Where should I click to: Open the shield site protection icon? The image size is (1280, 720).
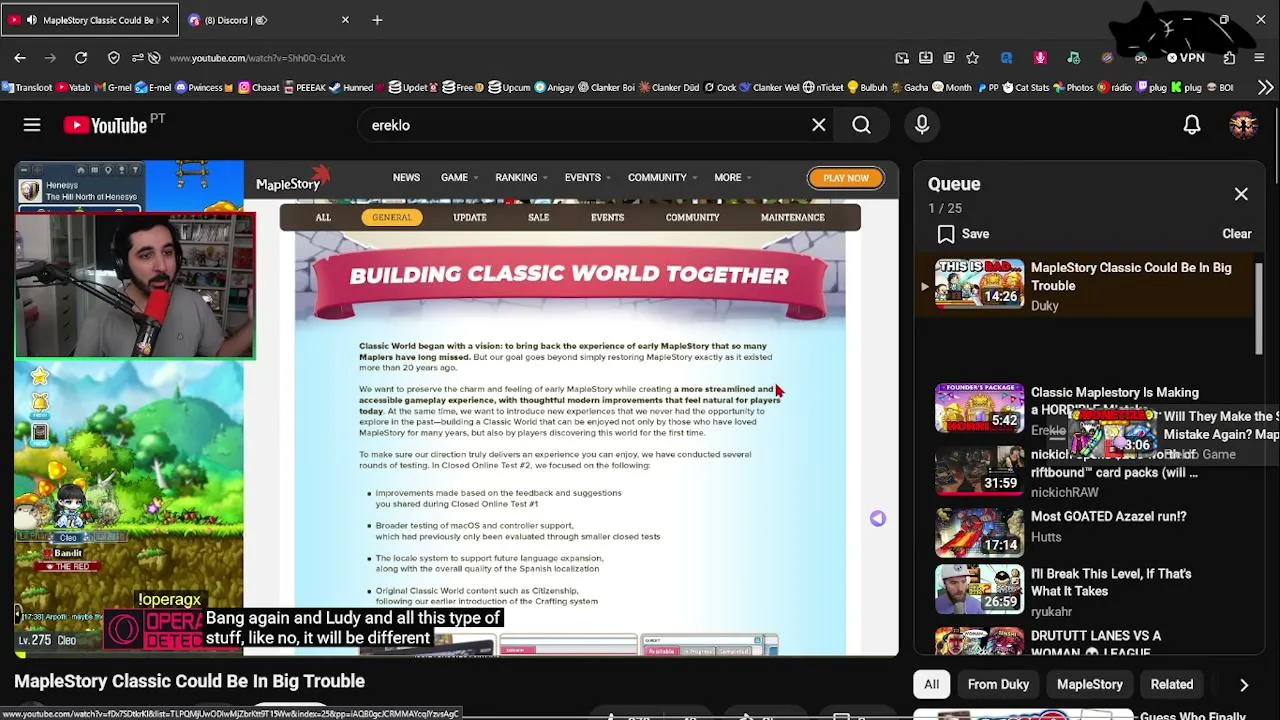pos(113,58)
